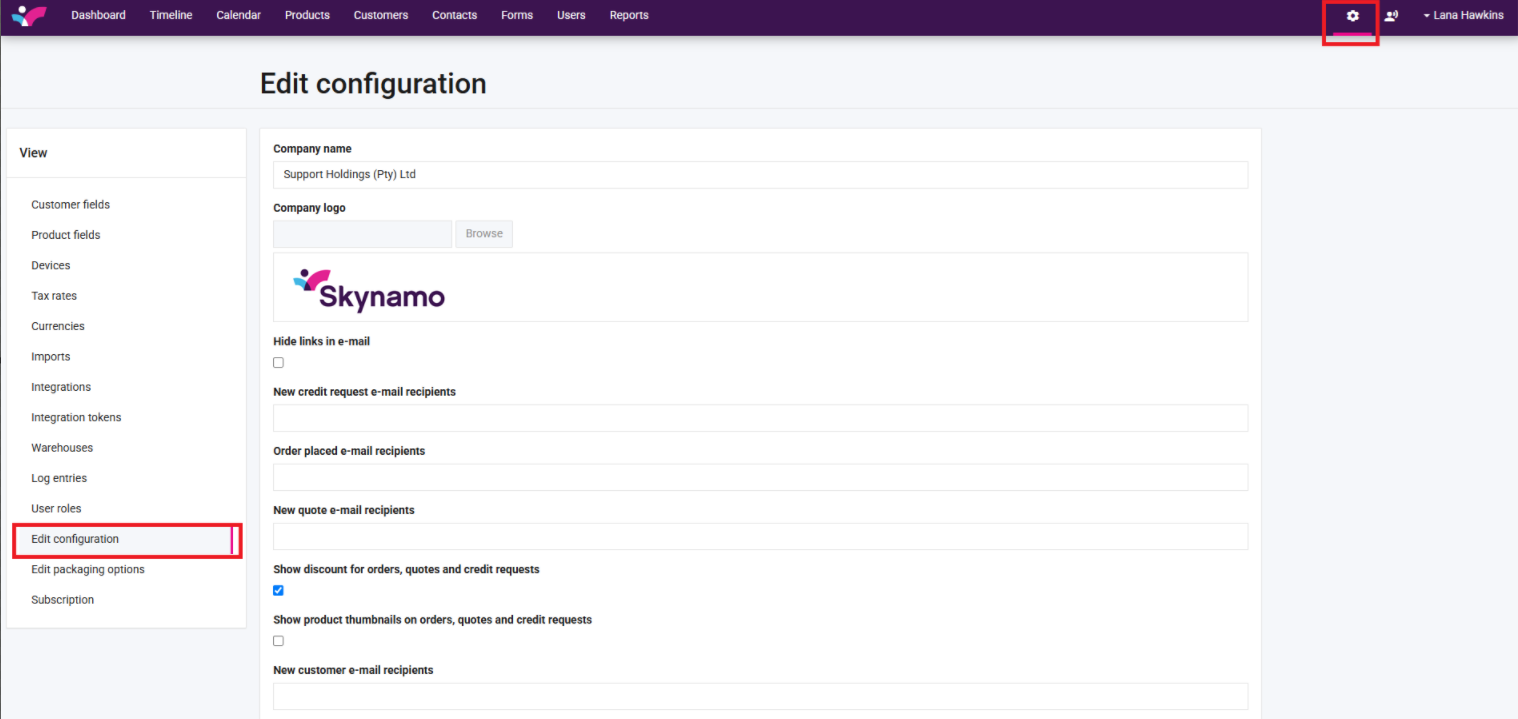Switch to the Calendar page
The width and height of the screenshot is (1518, 719).
pos(238,16)
